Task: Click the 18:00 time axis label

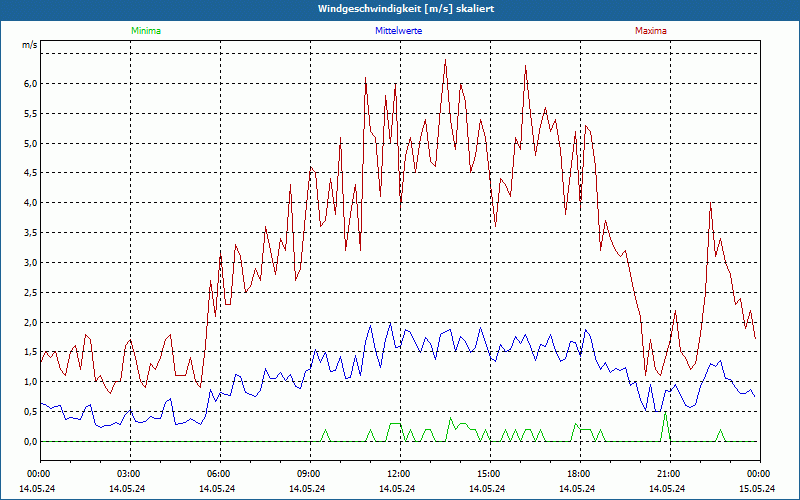Action: 580,474
